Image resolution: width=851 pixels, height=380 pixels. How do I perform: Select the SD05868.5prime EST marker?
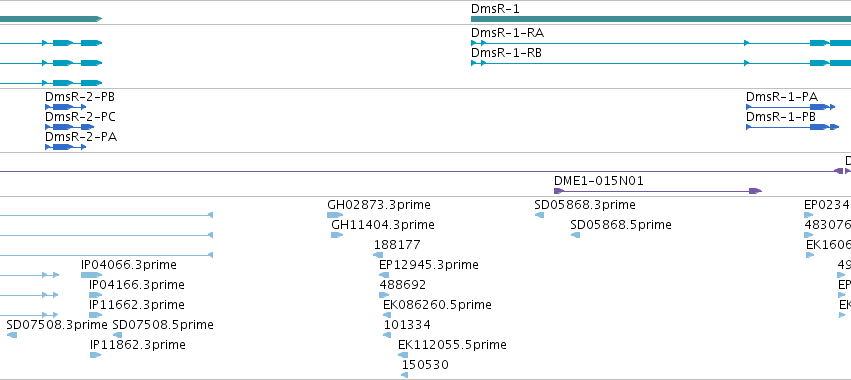(x=575, y=235)
